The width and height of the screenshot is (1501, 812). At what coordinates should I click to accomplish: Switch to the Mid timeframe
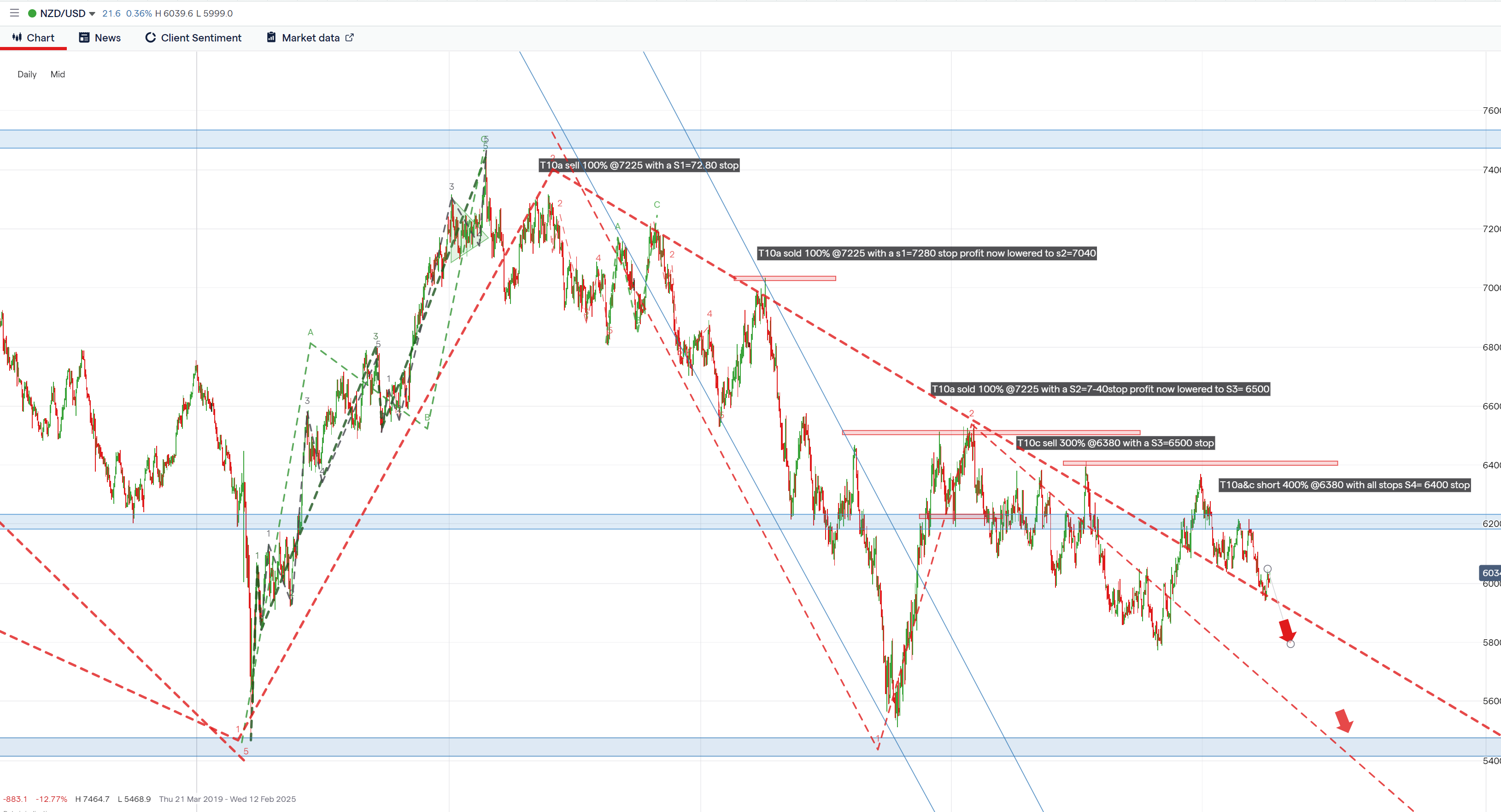(57, 74)
